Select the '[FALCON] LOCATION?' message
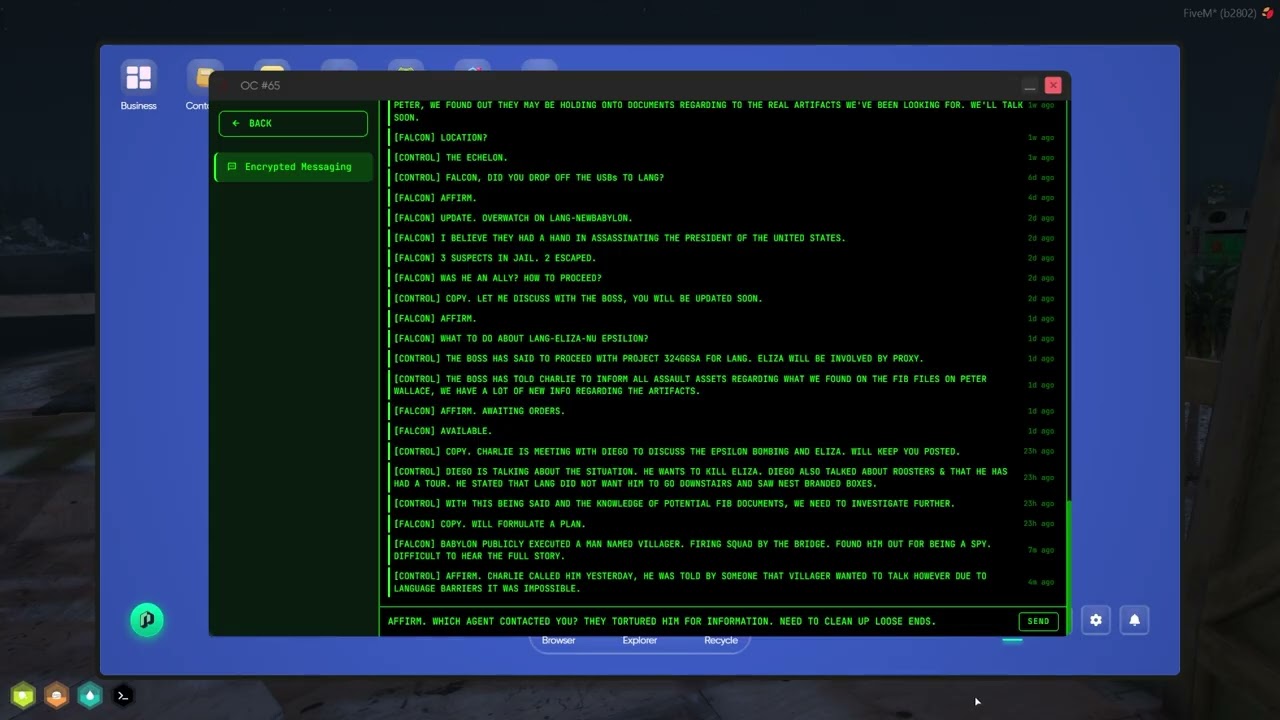This screenshot has width=1280, height=720. tap(722, 138)
